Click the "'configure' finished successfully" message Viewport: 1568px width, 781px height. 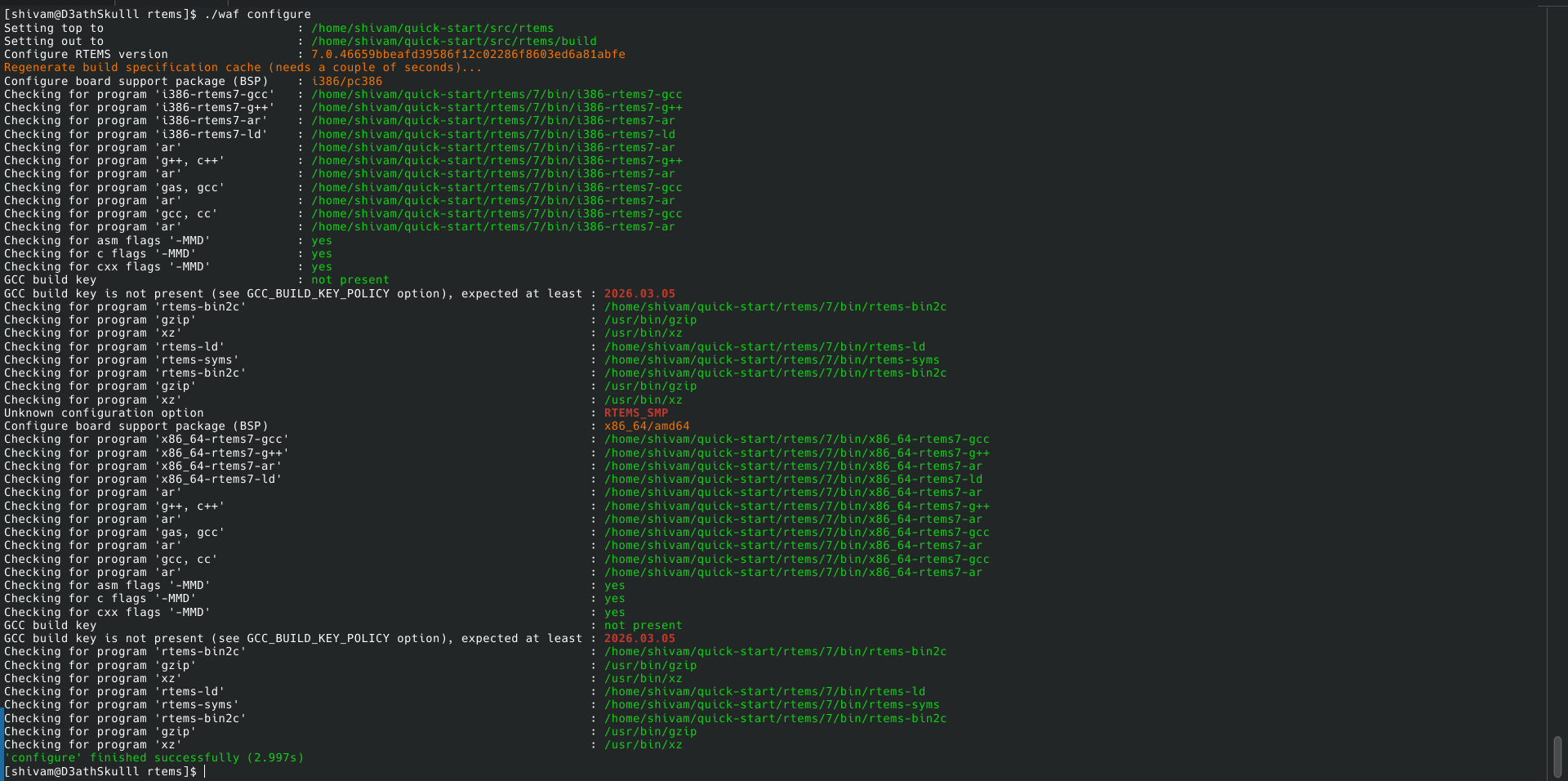[x=154, y=758]
